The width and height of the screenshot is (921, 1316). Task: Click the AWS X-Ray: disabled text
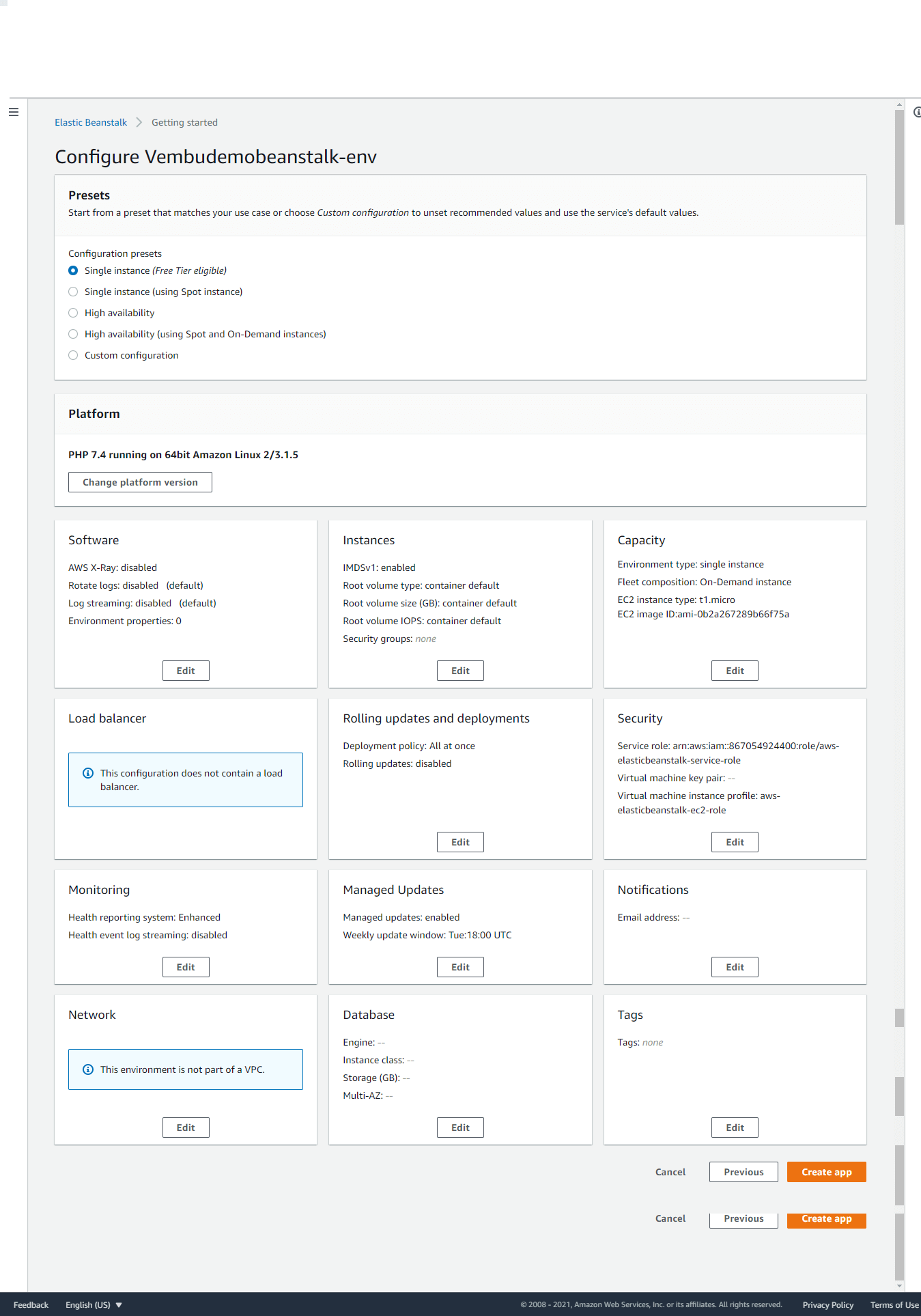pyautogui.click(x=113, y=568)
